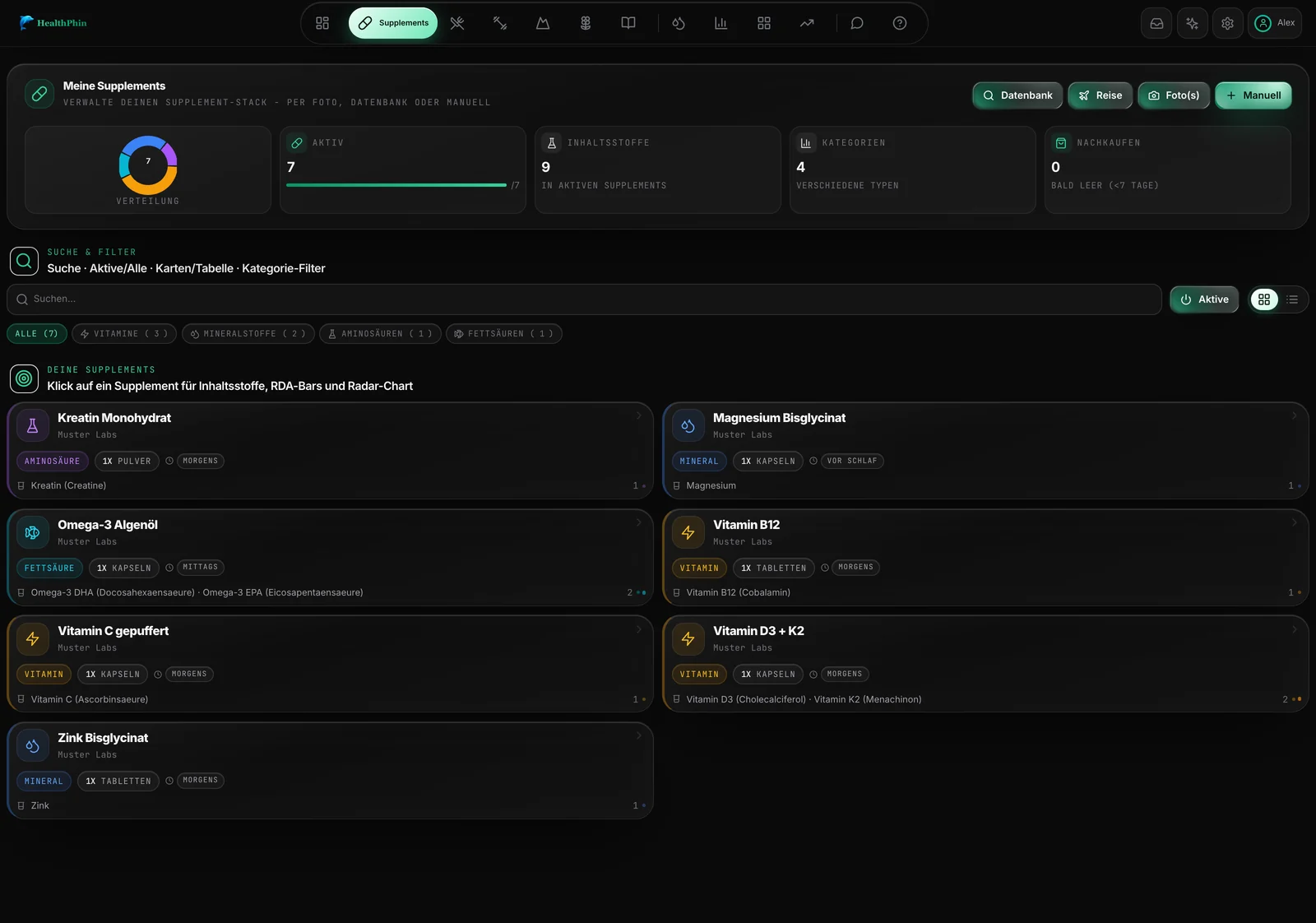Expand the Kreatin Monohydrat card chevron
This screenshot has width=1316, height=923.
point(639,415)
